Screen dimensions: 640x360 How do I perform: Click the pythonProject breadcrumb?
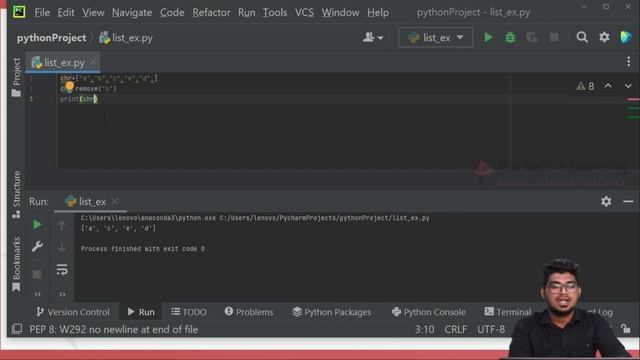51,38
